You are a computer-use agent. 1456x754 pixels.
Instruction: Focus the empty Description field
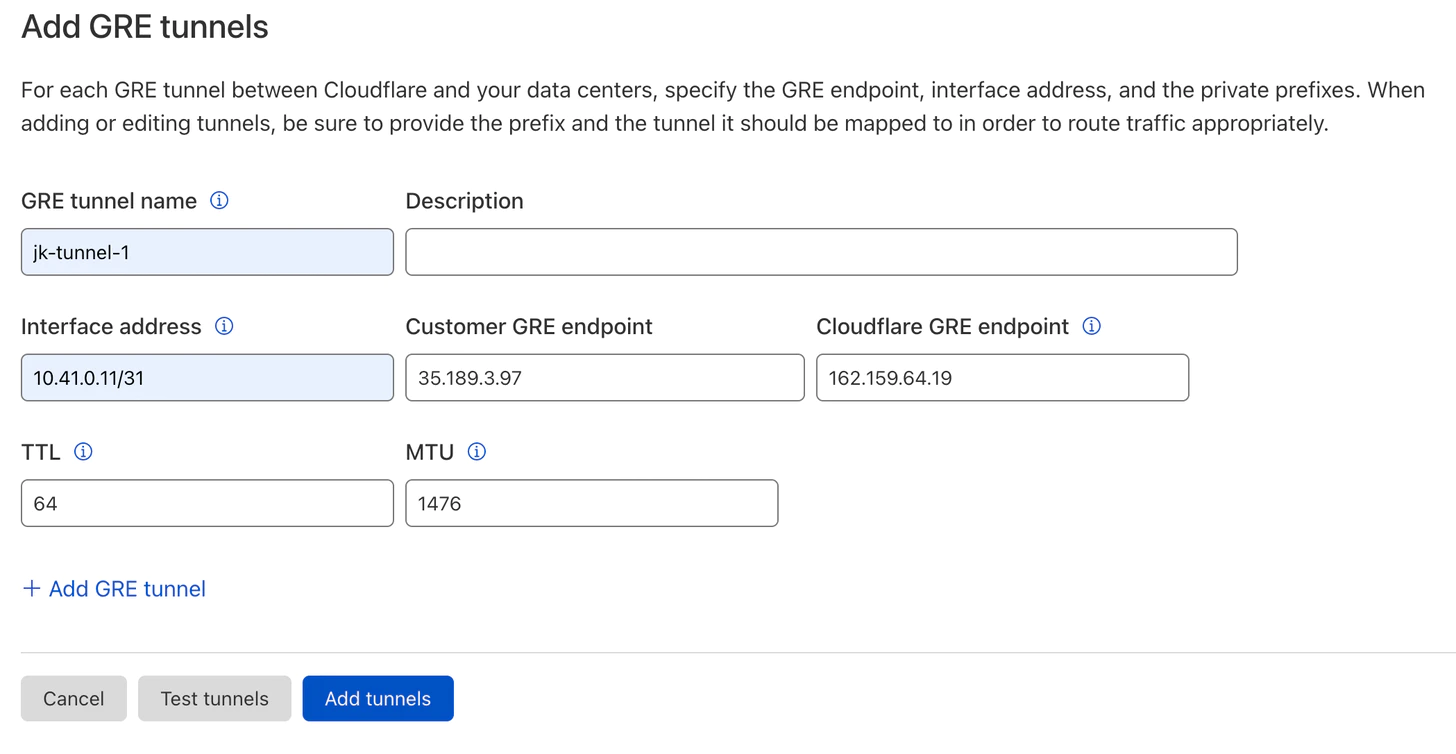click(821, 252)
